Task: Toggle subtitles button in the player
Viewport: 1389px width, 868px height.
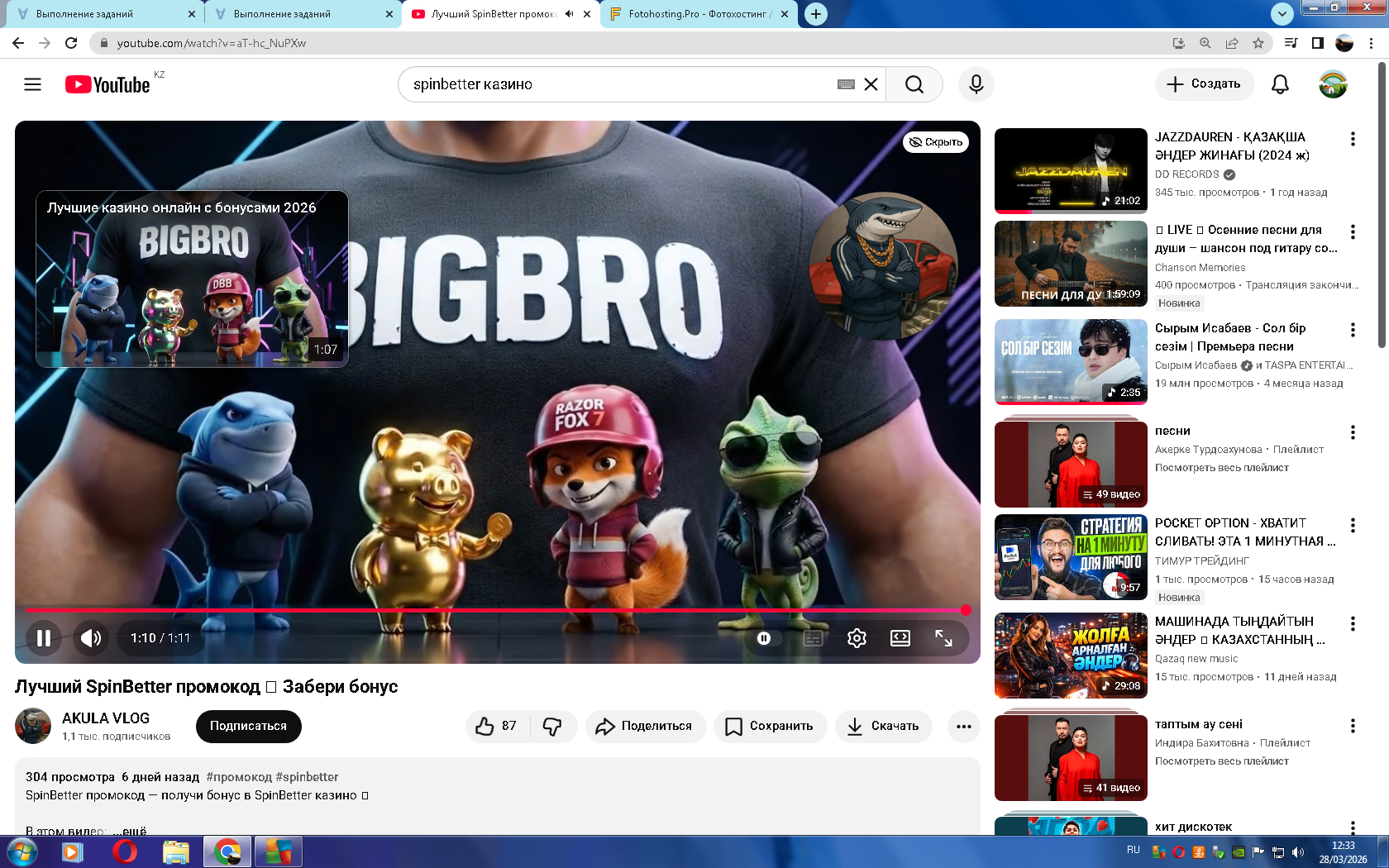Action: click(813, 638)
